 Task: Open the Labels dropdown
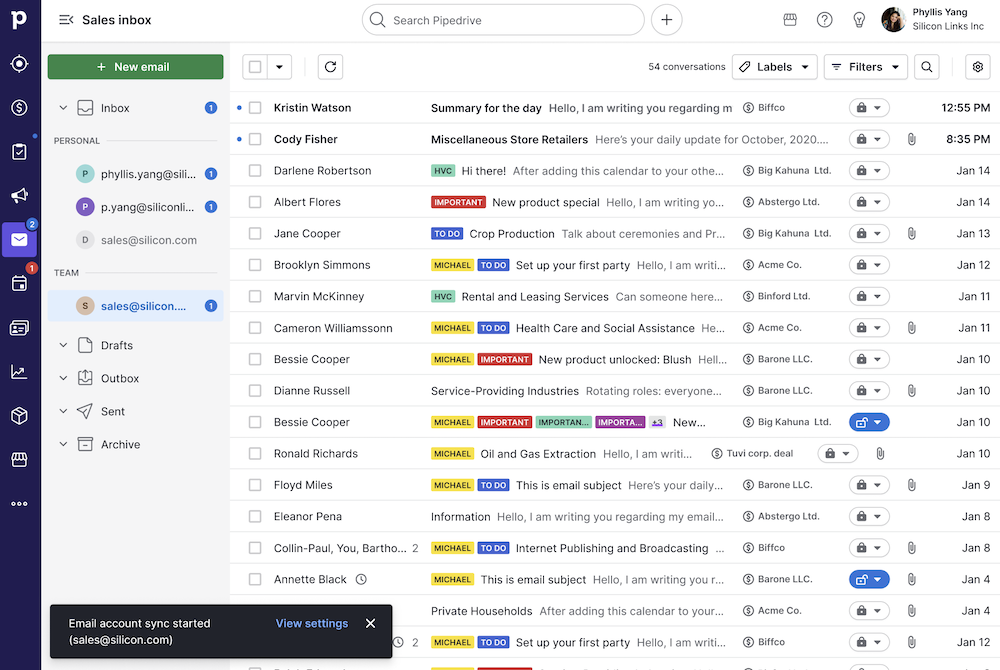tap(774, 66)
